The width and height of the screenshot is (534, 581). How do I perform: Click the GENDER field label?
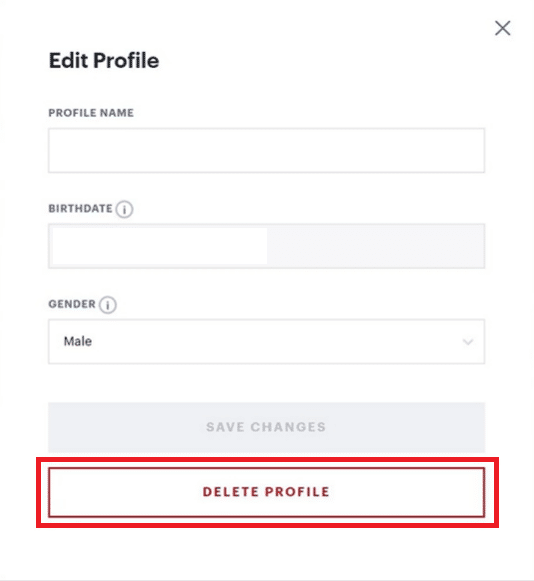pyautogui.click(x=72, y=304)
